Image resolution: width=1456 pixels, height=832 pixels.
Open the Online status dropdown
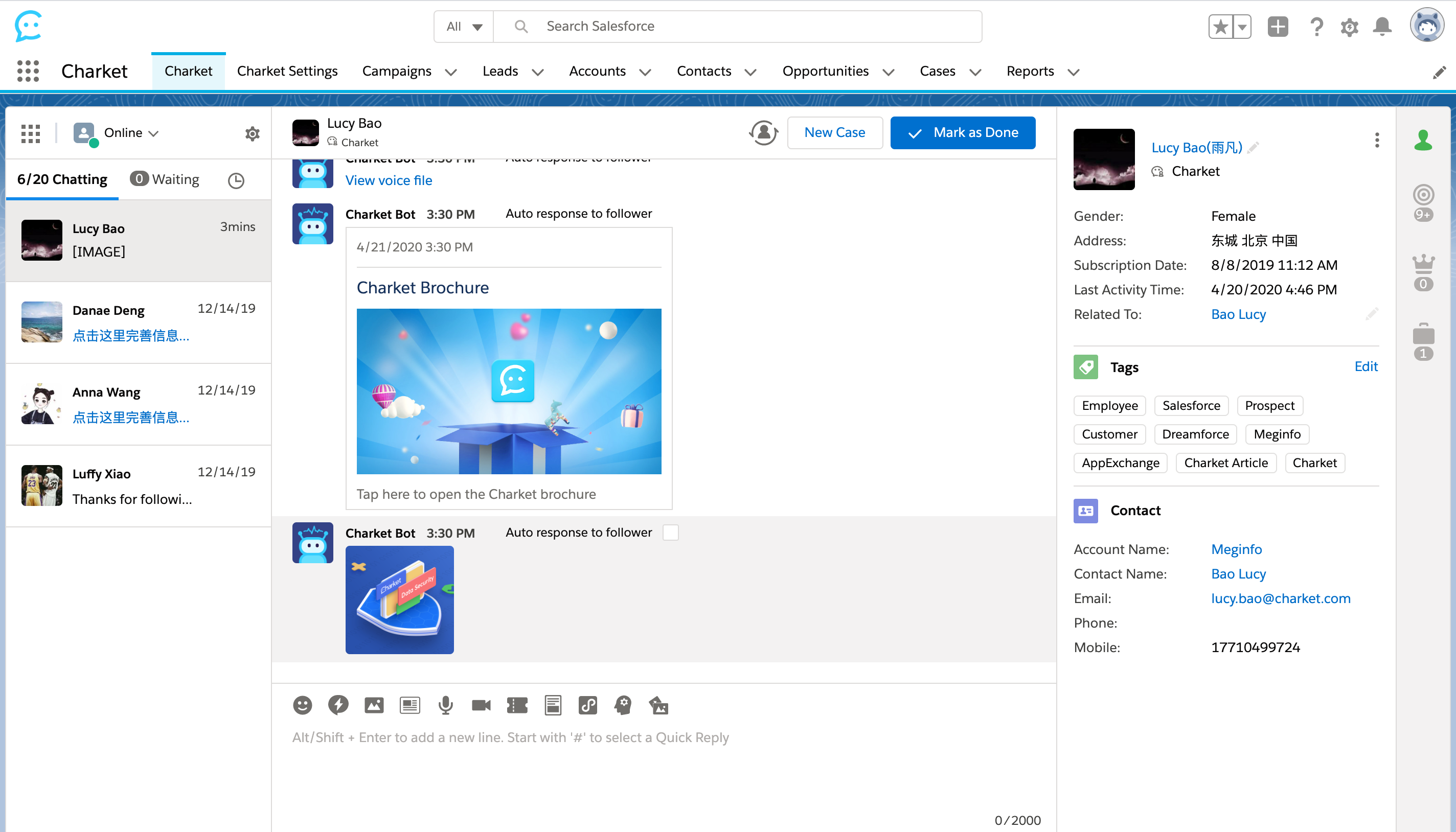coord(131,133)
